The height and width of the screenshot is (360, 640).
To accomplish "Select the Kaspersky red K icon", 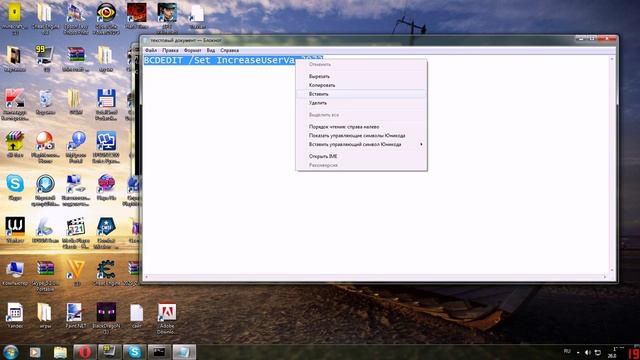I will (x=15, y=104).
